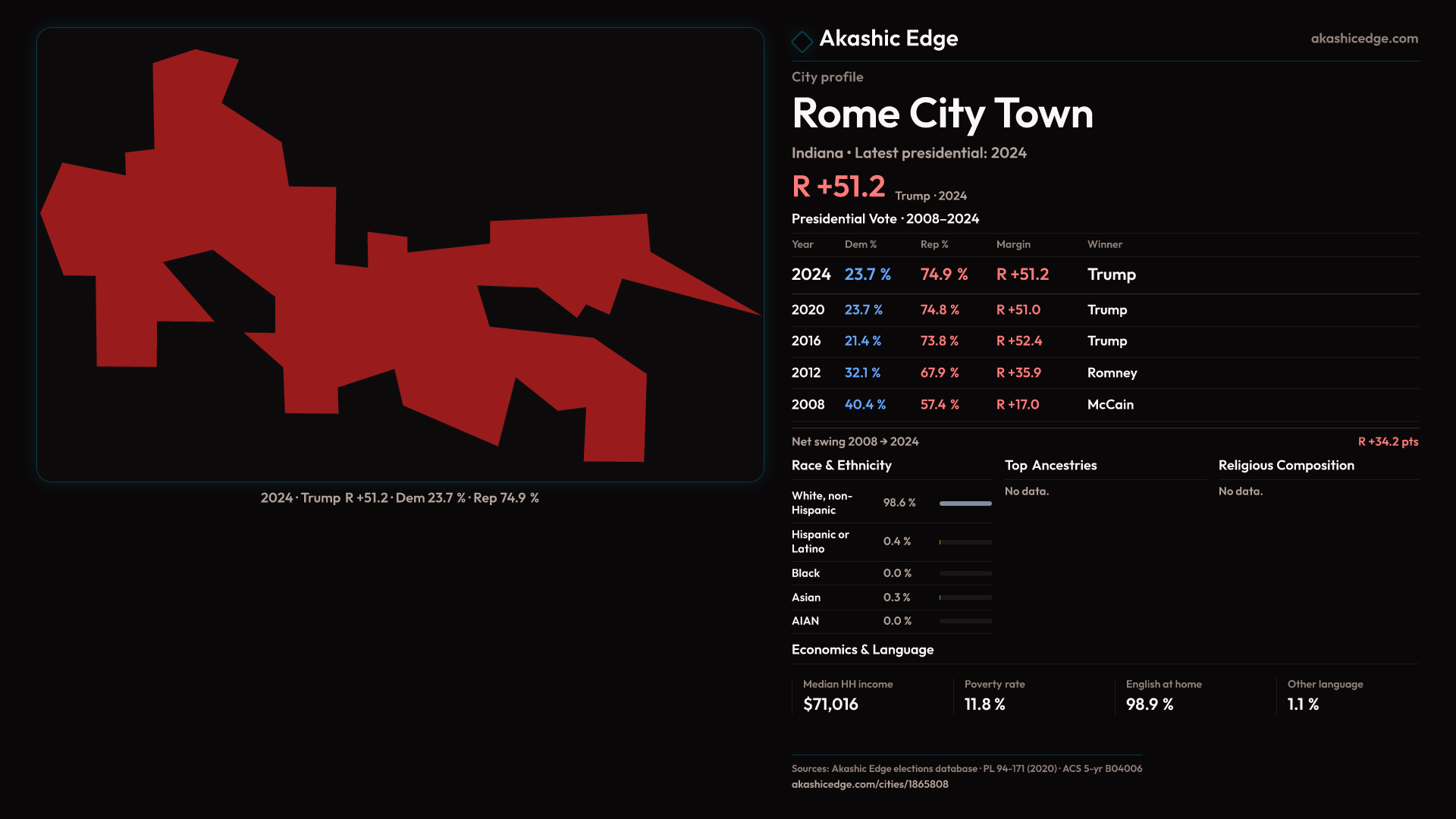Click the White, non-Hispanic percentage bar
Viewport: 1456px width, 819px height.
click(x=965, y=504)
